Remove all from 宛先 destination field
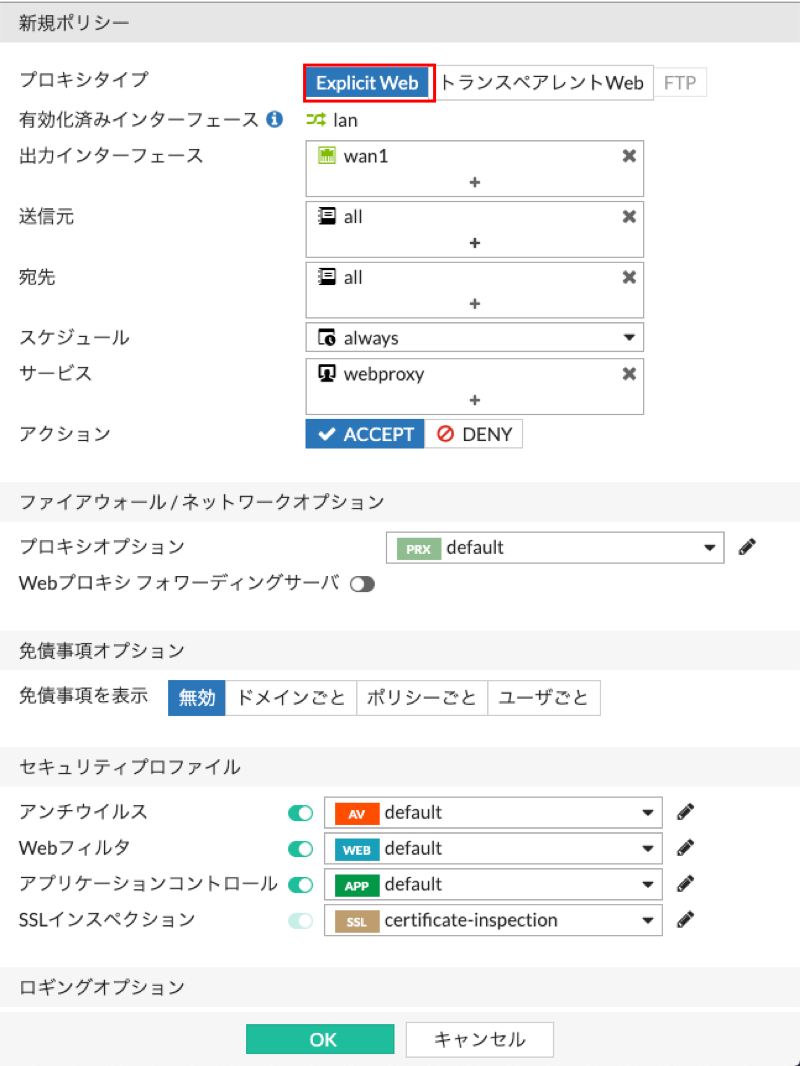Image resolution: width=800 pixels, height=1066 pixels. [629, 277]
